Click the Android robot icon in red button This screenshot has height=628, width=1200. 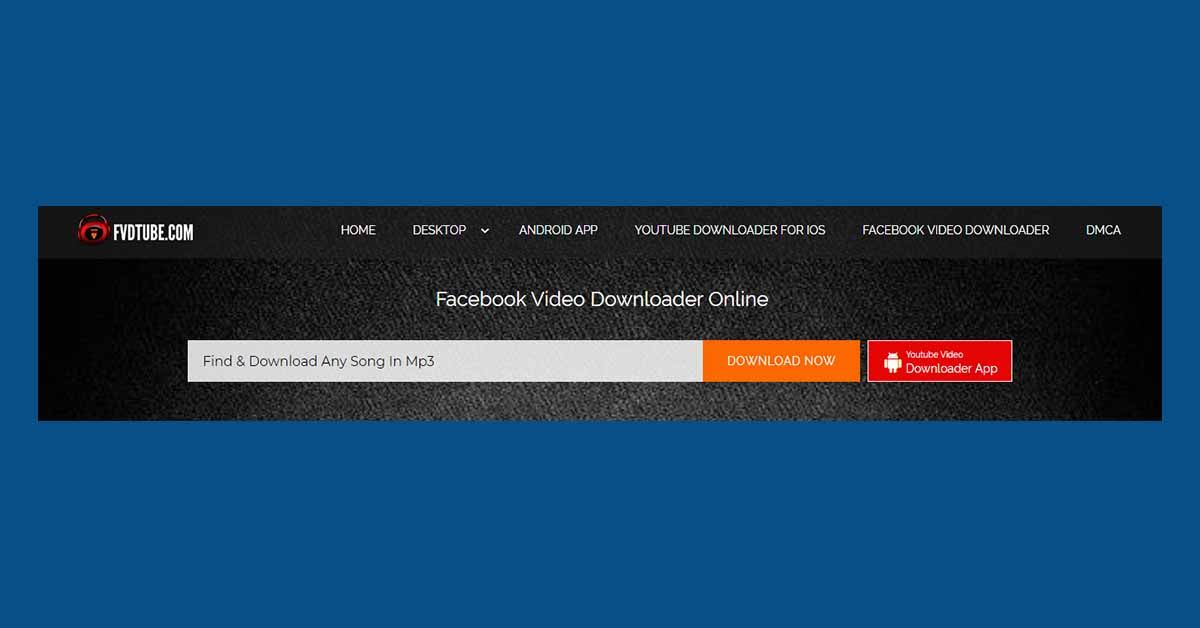893,361
